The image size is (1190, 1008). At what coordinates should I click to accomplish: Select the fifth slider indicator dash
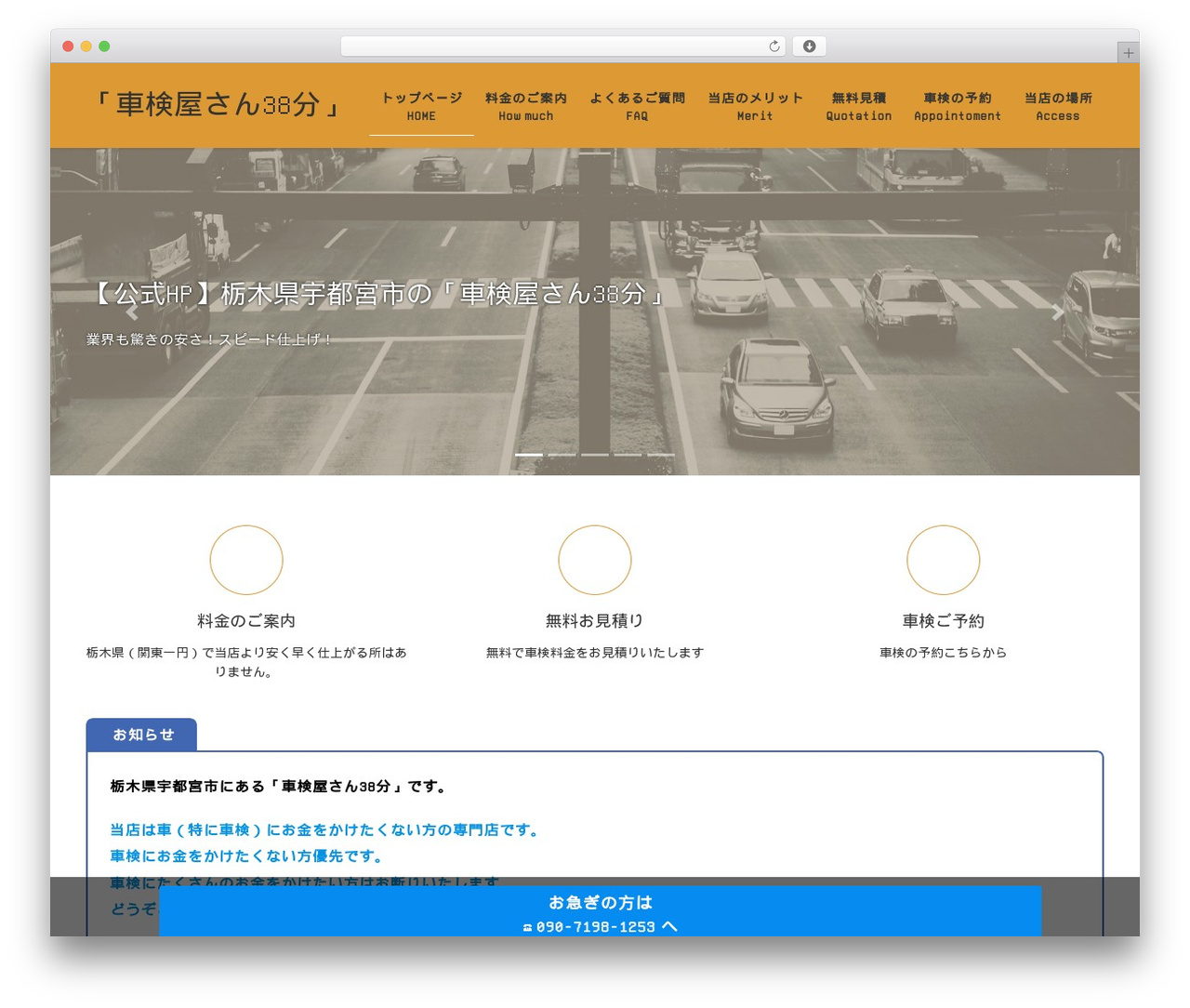tap(661, 455)
